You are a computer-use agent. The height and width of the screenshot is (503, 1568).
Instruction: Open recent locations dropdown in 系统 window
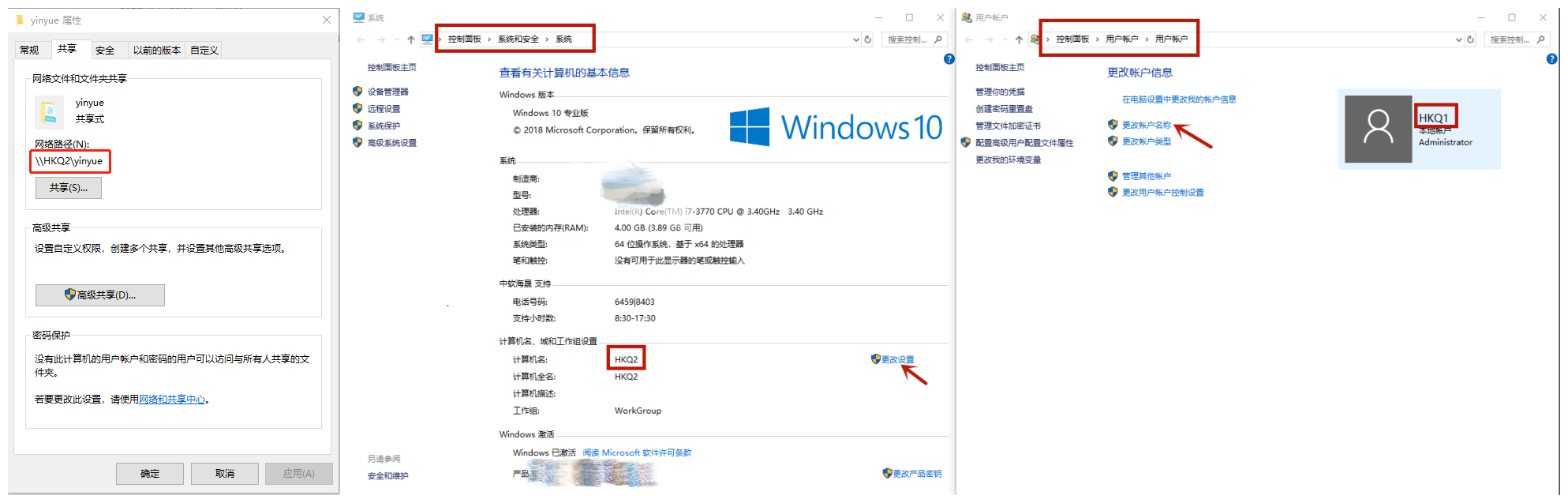pyautogui.click(x=395, y=39)
